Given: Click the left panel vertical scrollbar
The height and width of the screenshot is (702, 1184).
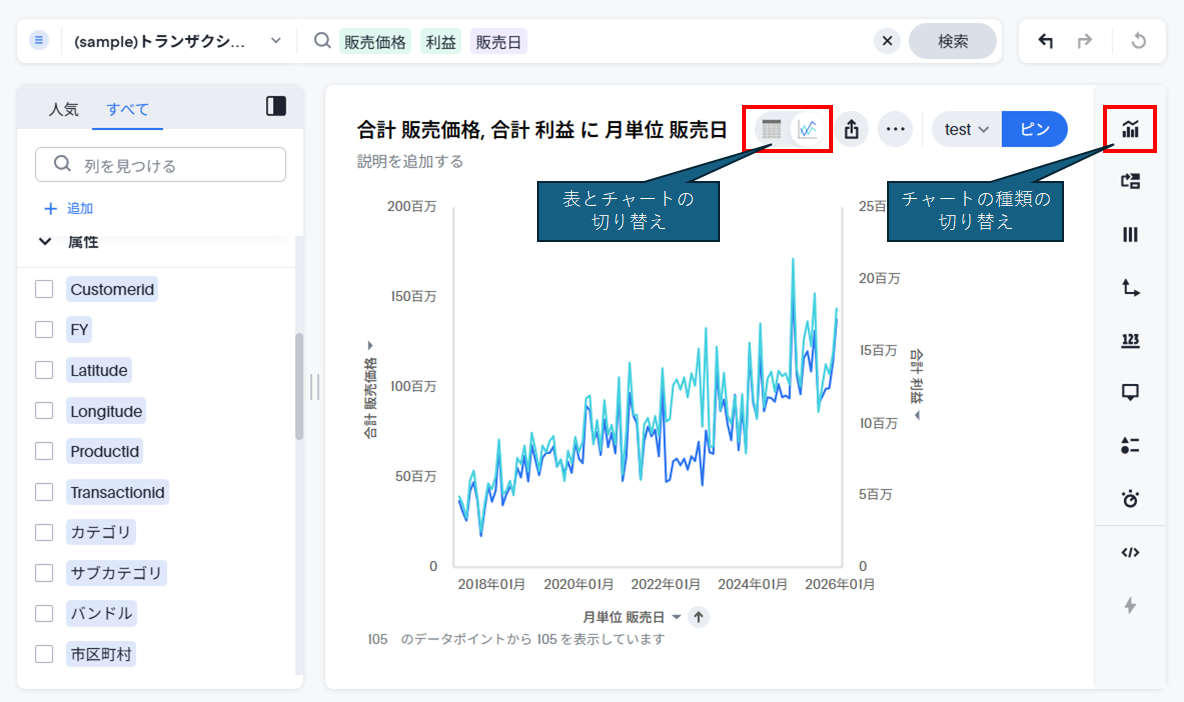Looking at the screenshot, I should (299, 386).
